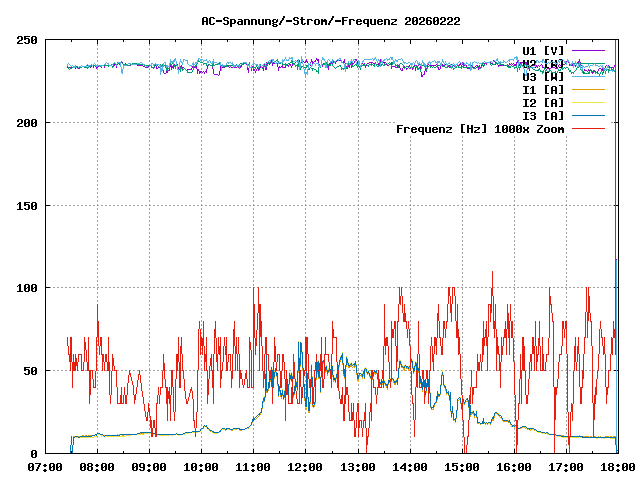
Task: Click the Frequenz [Hz] 1000x Zoom legend text
Action: tap(480, 128)
